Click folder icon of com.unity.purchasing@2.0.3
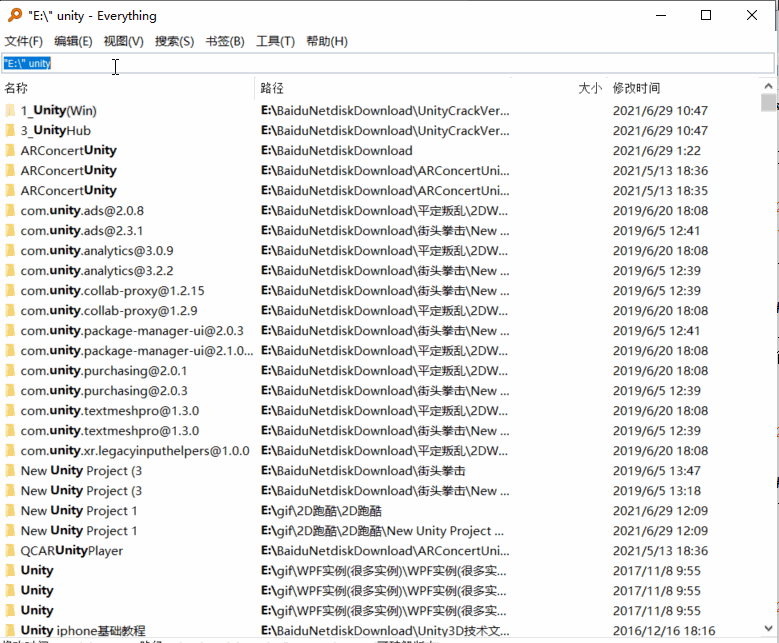Screen dimensions: 779x643 (x=10, y=391)
